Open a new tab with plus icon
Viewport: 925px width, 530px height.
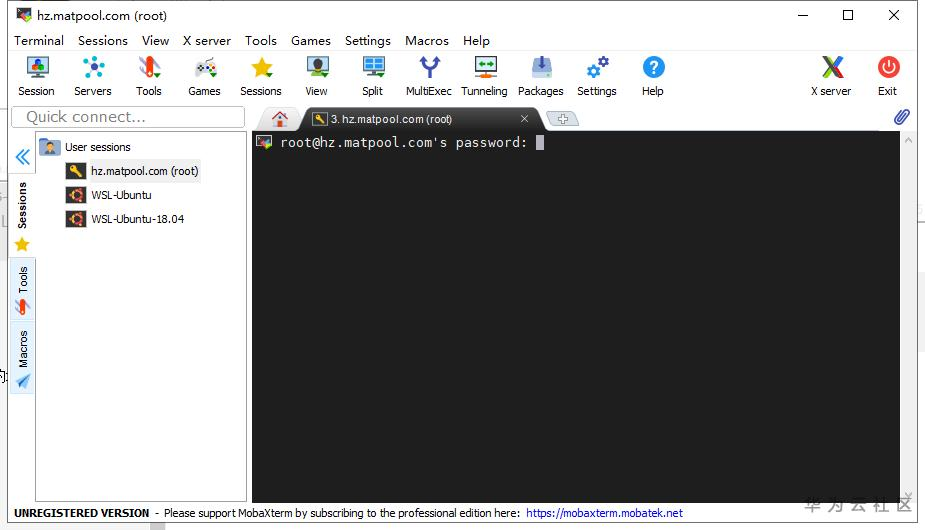(563, 119)
